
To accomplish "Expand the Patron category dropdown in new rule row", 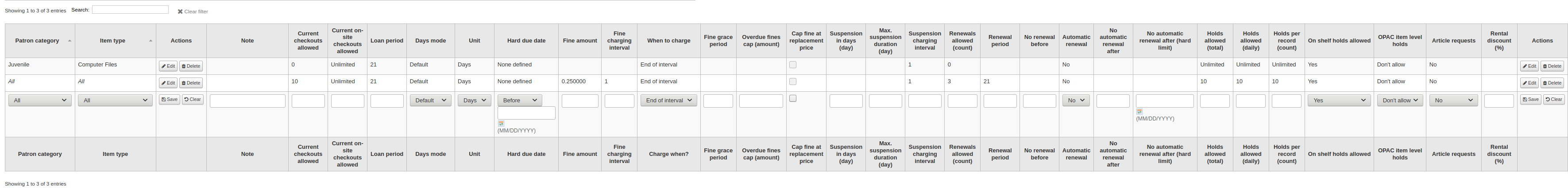I will (x=40, y=101).
